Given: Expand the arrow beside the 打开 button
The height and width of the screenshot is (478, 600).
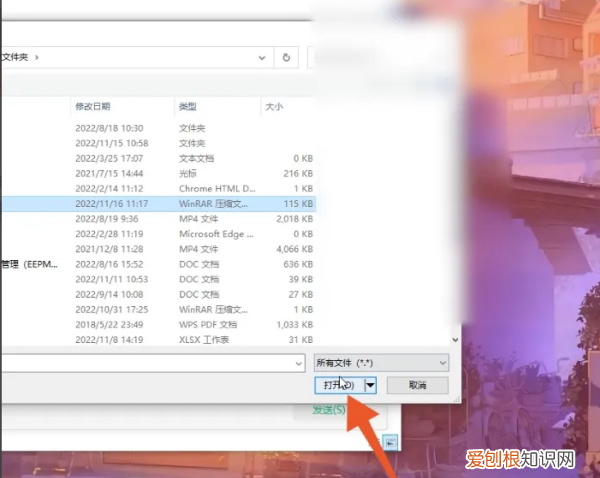Looking at the screenshot, I should pyautogui.click(x=370, y=385).
